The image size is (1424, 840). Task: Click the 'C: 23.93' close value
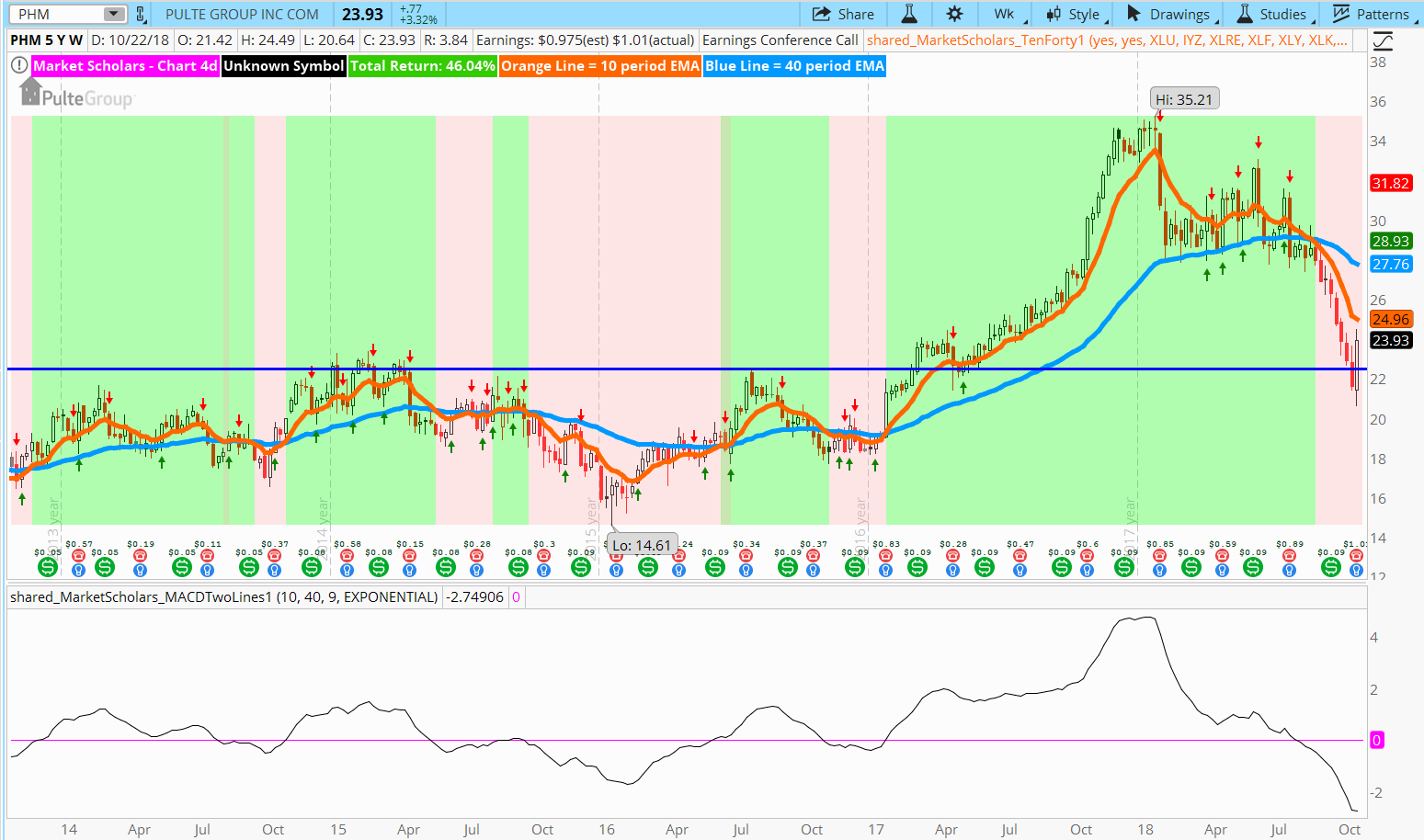tap(390, 40)
